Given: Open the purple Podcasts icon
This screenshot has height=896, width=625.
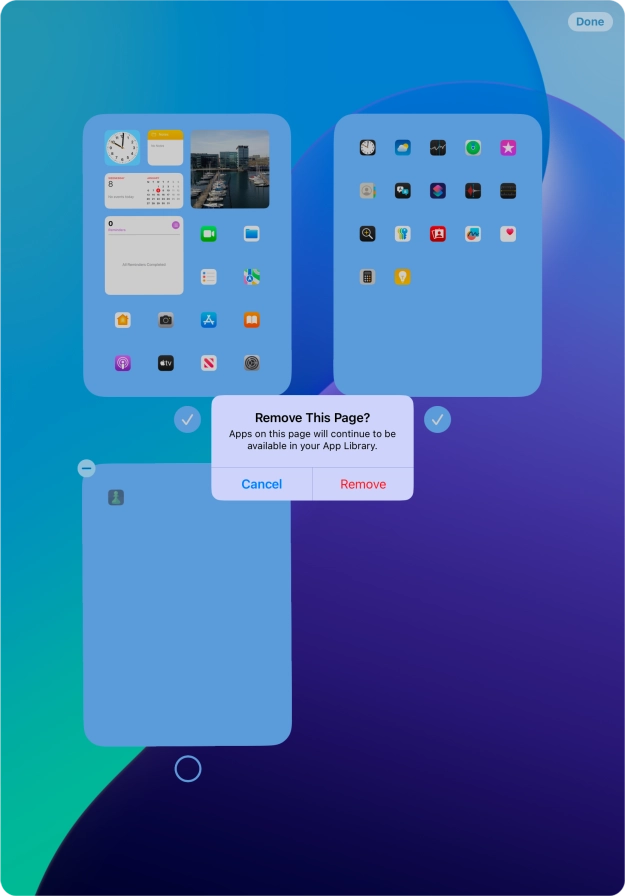Looking at the screenshot, I should [122, 363].
